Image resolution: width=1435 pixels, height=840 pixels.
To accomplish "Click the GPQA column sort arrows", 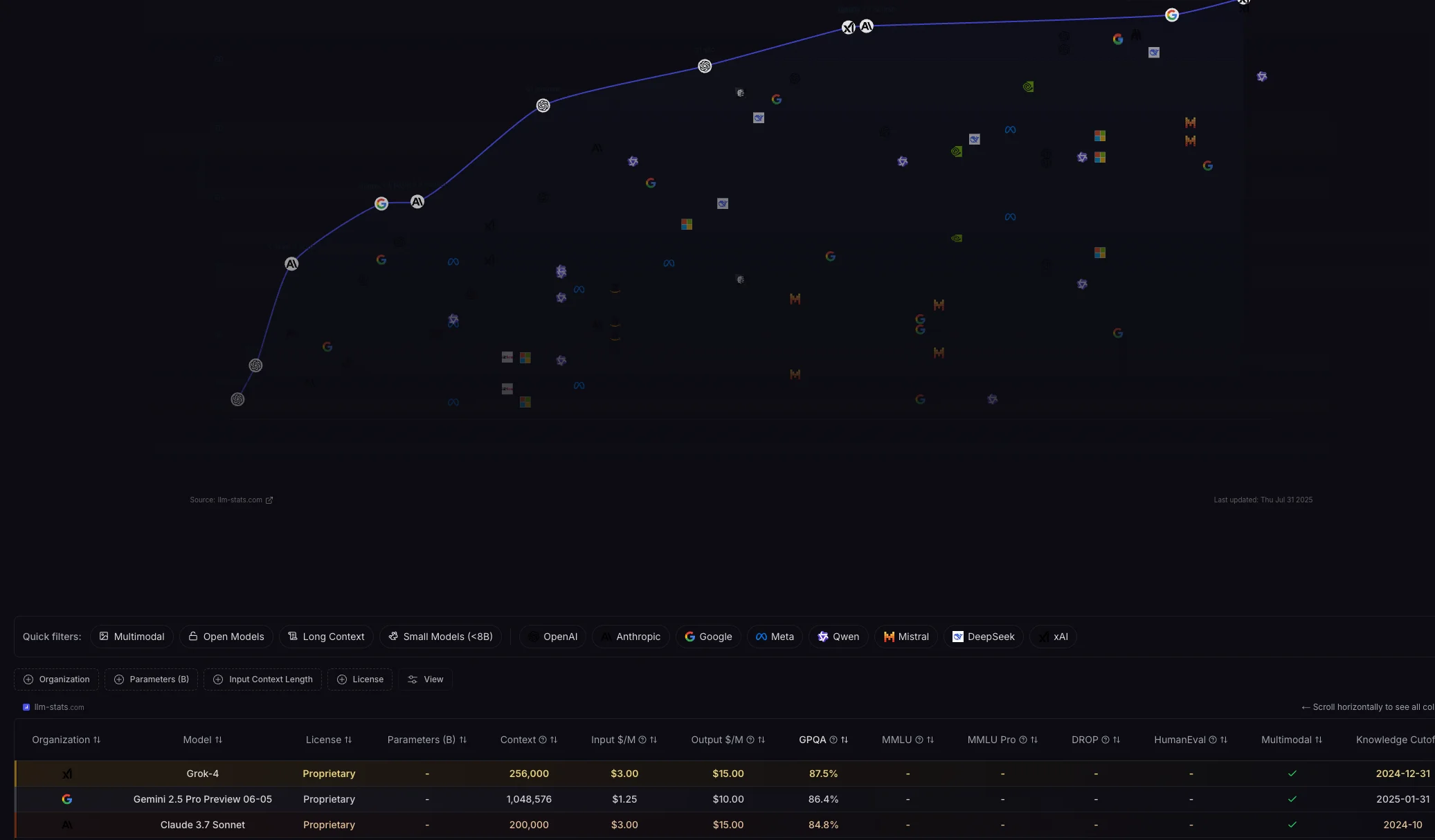I will (845, 740).
